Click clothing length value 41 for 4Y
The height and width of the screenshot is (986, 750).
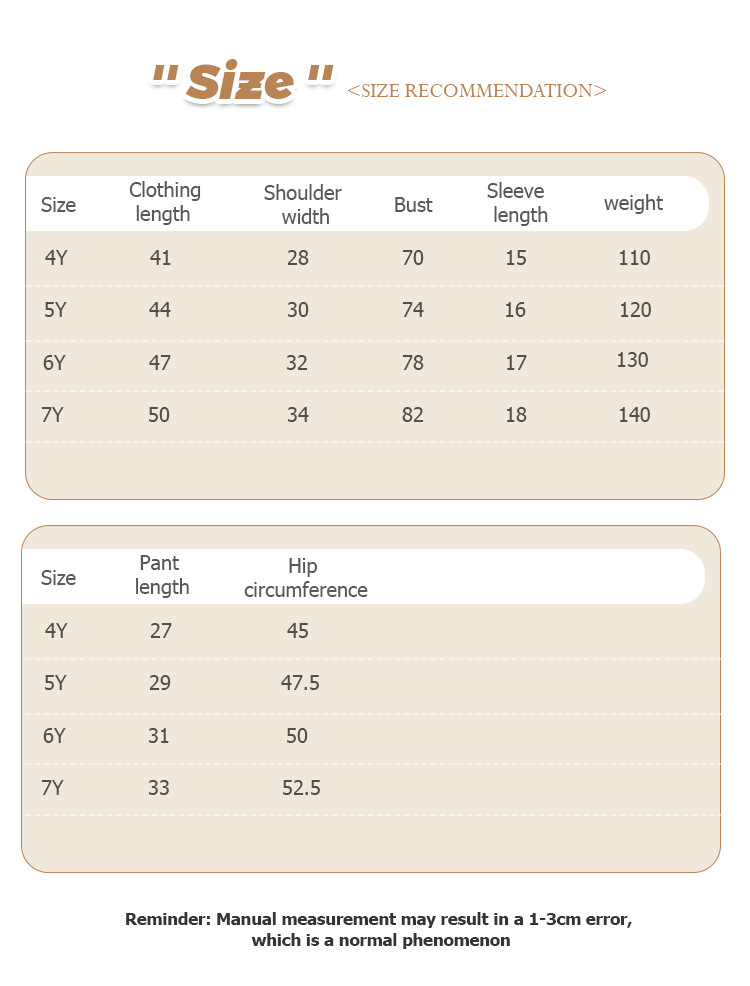point(160,258)
